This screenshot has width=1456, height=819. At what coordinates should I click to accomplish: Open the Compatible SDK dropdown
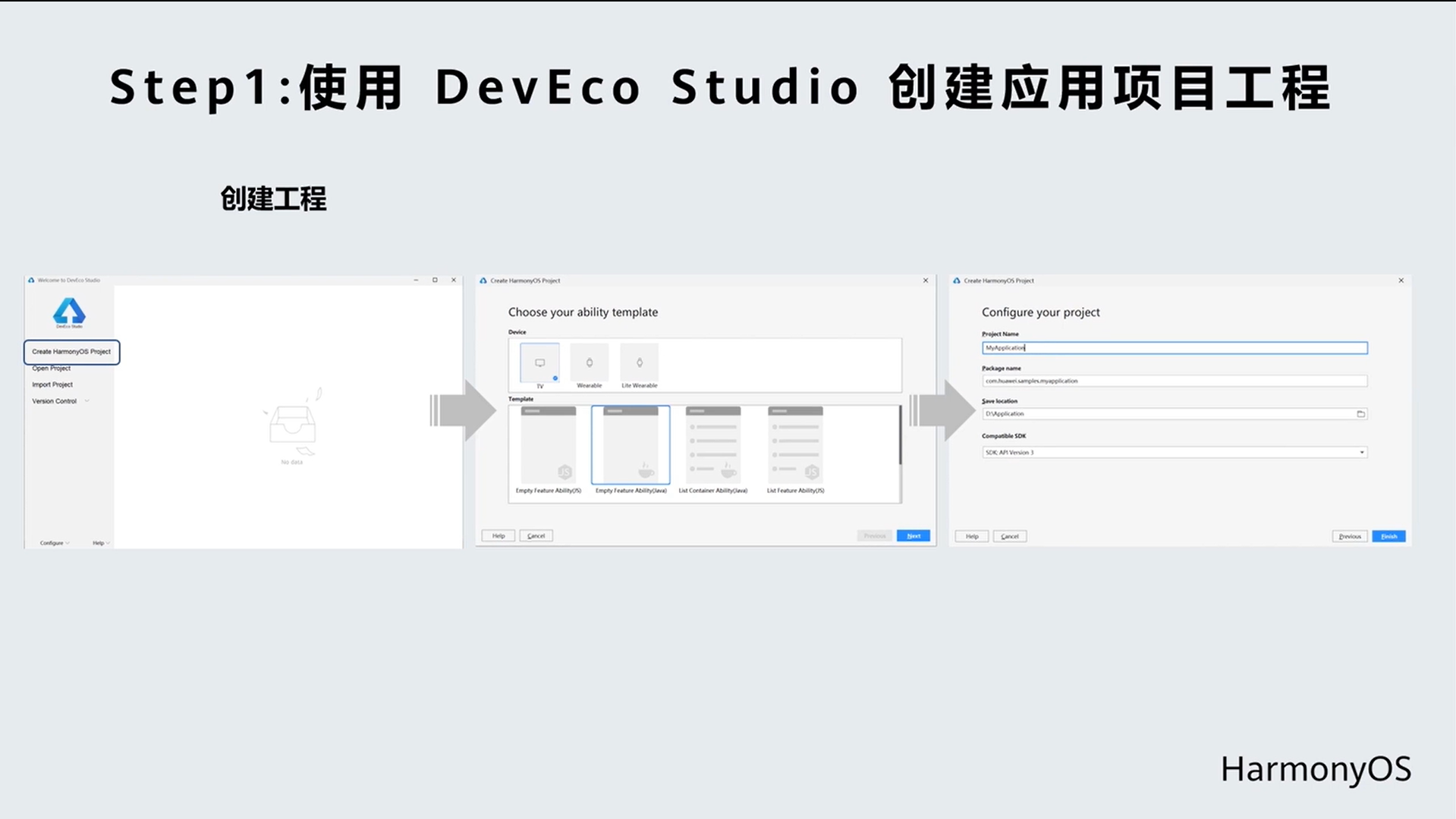tap(1175, 453)
